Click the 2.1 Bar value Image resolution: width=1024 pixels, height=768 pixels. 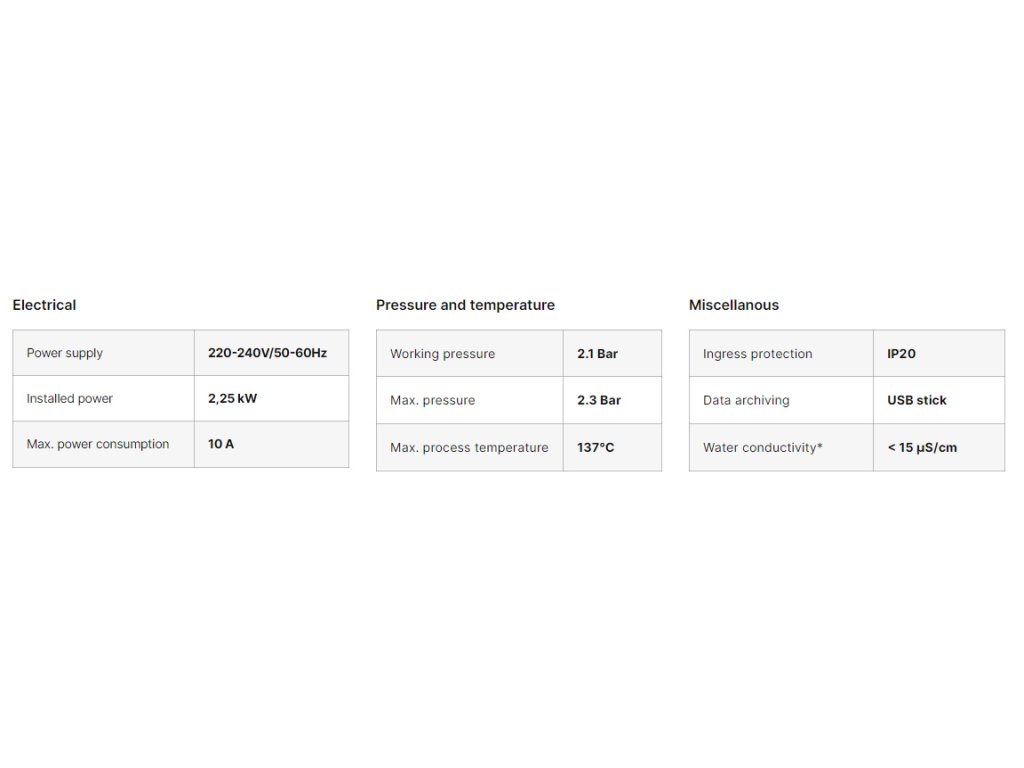[x=597, y=354]
